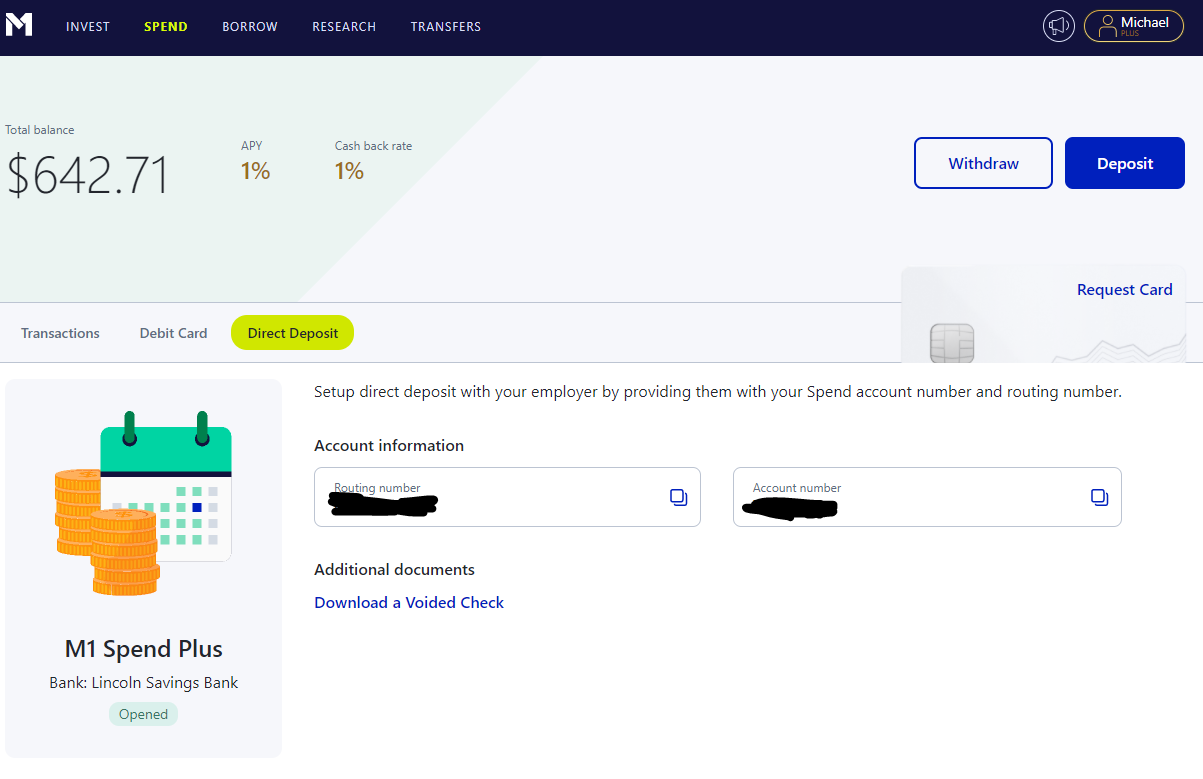
Task: Switch to the Debit Card tab
Action: pos(174,333)
